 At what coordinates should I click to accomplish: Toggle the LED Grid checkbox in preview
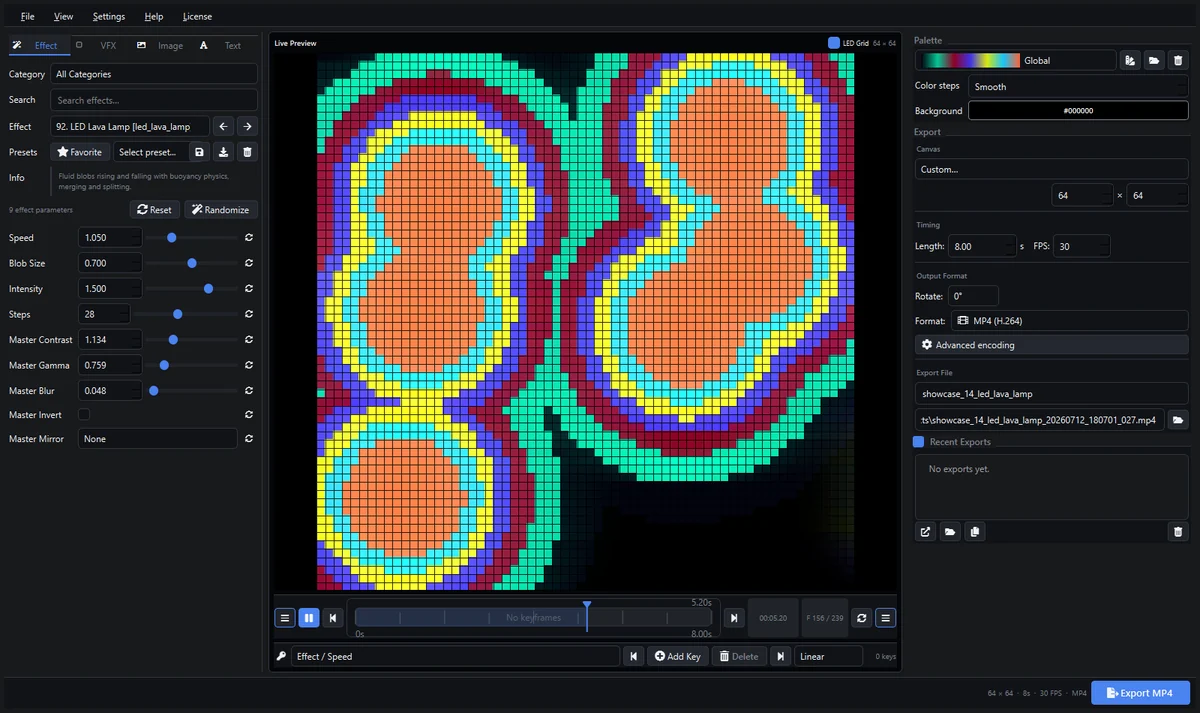[834, 43]
